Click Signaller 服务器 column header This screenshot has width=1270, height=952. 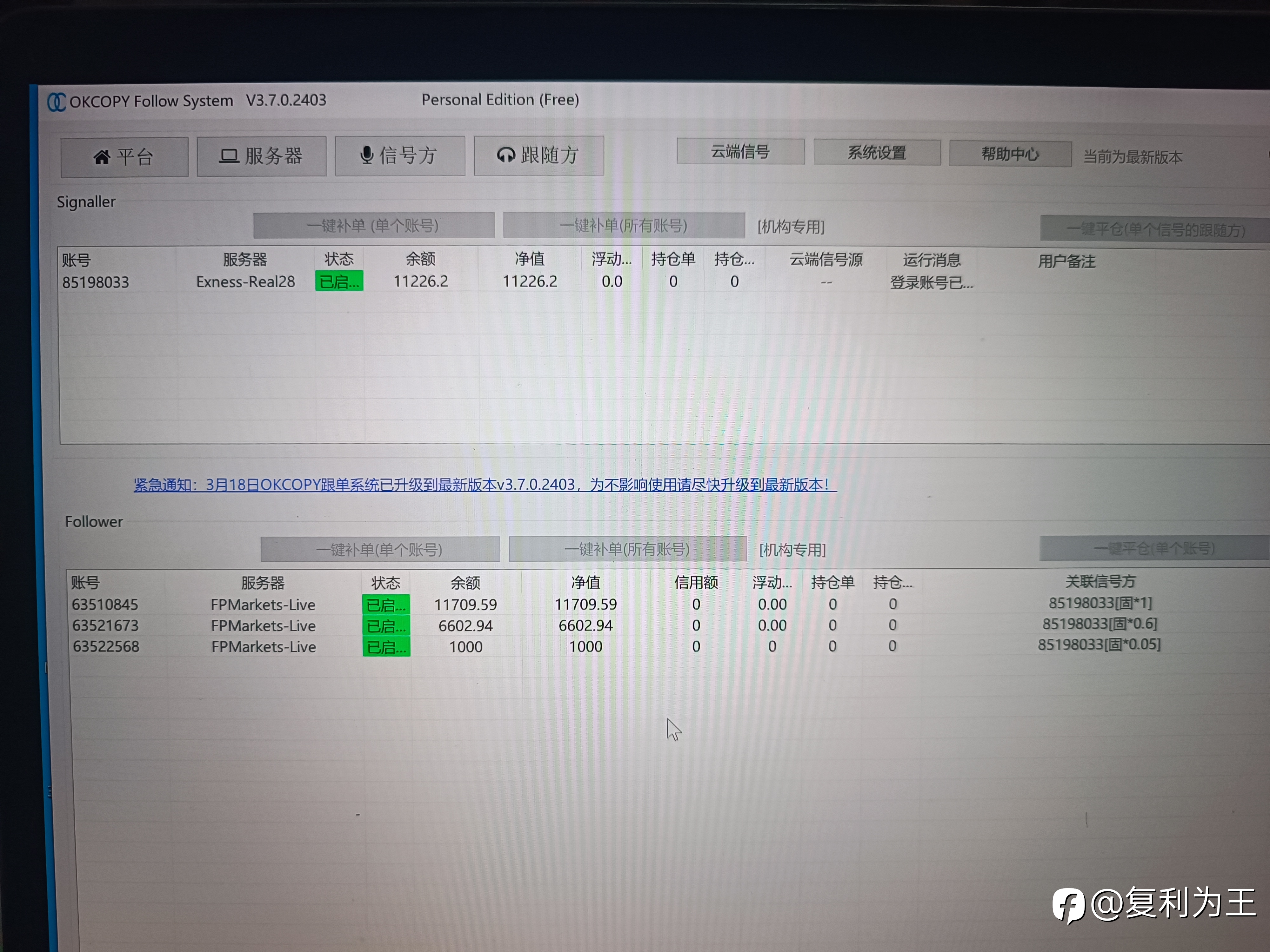[x=244, y=259]
